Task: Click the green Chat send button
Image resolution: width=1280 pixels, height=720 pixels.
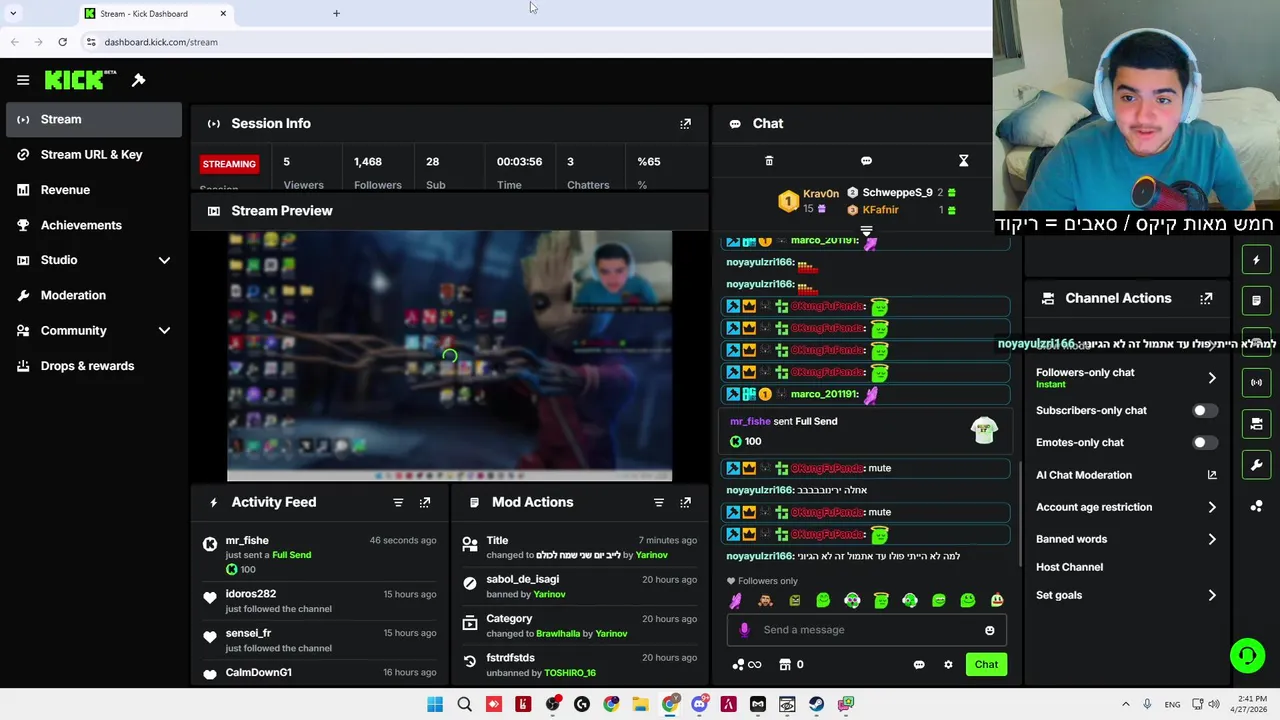Action: [986, 665]
